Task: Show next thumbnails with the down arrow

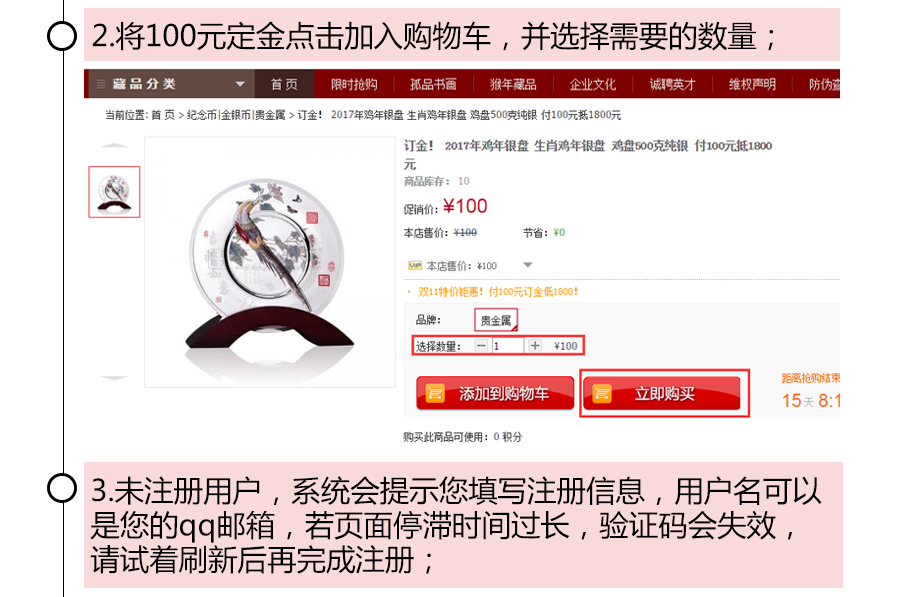Action: click(x=114, y=378)
